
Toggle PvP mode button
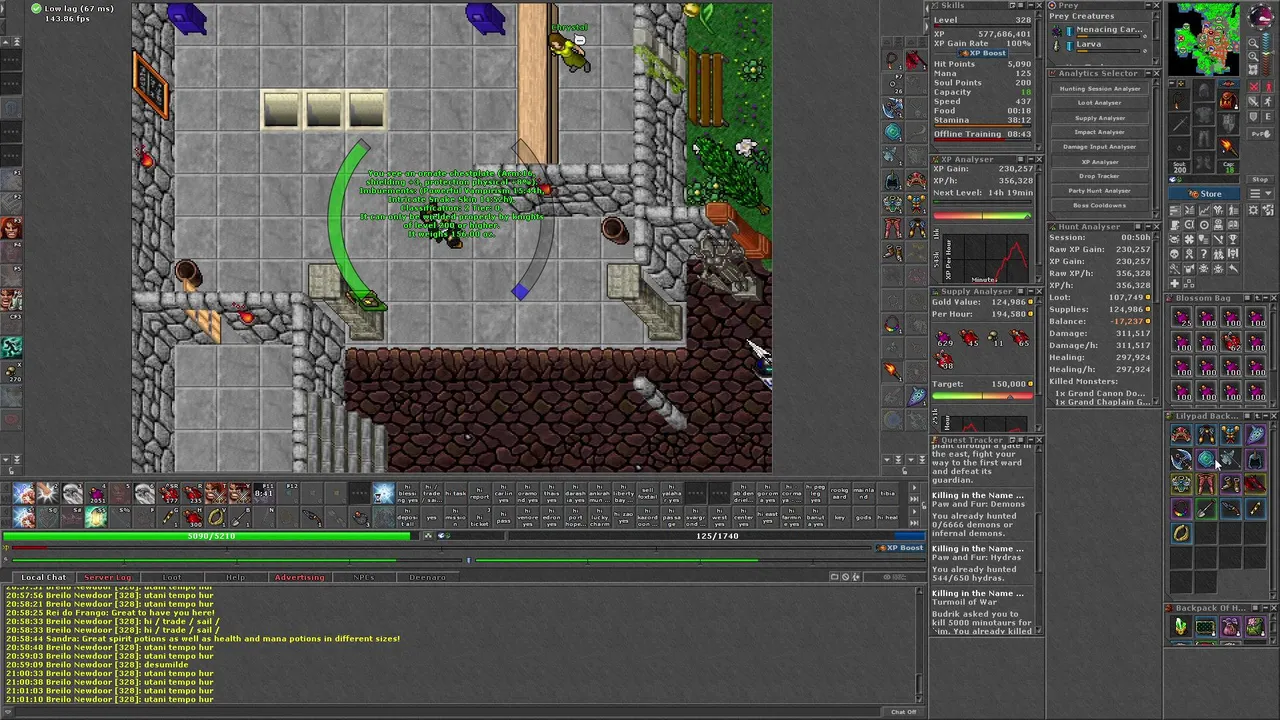pyautogui.click(x=1260, y=134)
